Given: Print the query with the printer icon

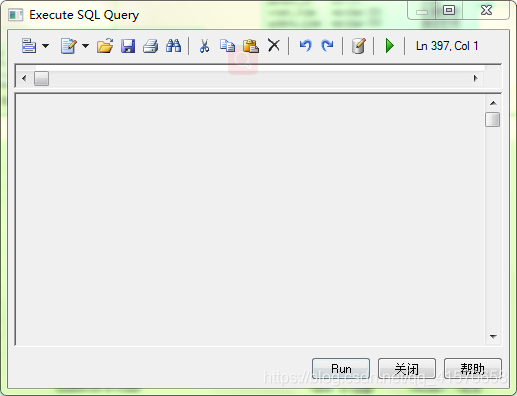Looking at the screenshot, I should [x=151, y=46].
